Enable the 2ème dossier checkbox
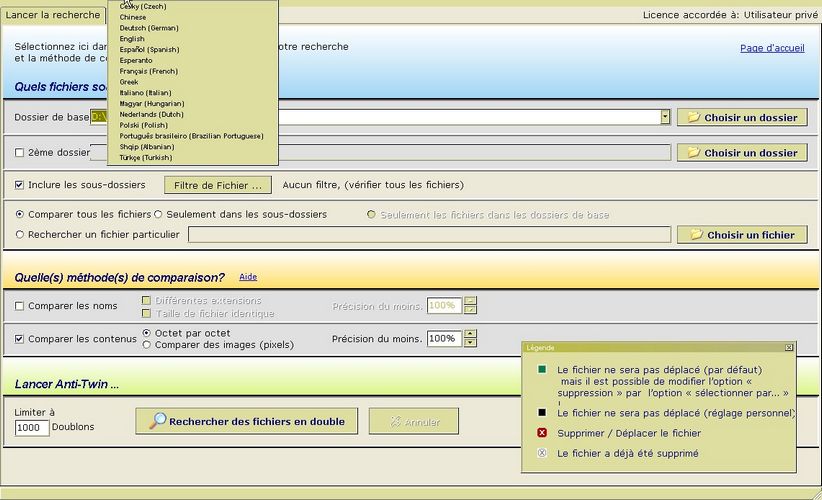 coord(20,153)
